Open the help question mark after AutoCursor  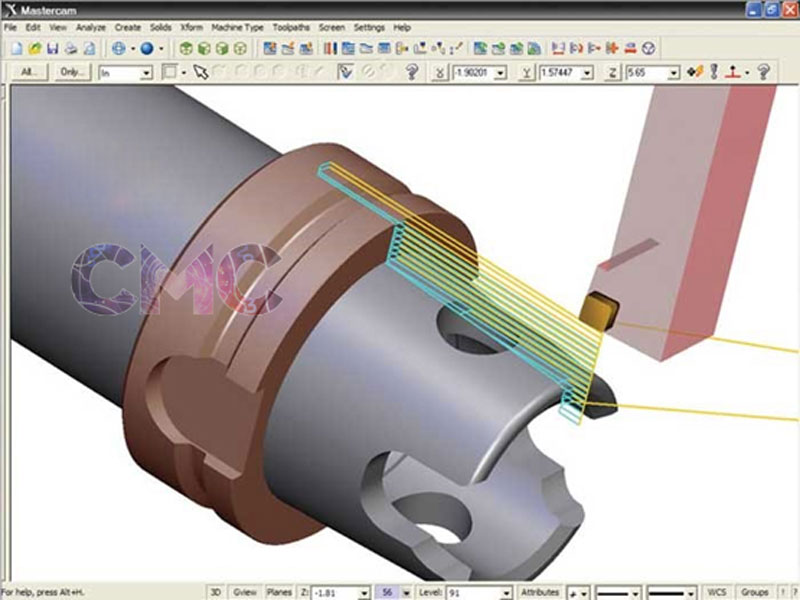coord(763,72)
